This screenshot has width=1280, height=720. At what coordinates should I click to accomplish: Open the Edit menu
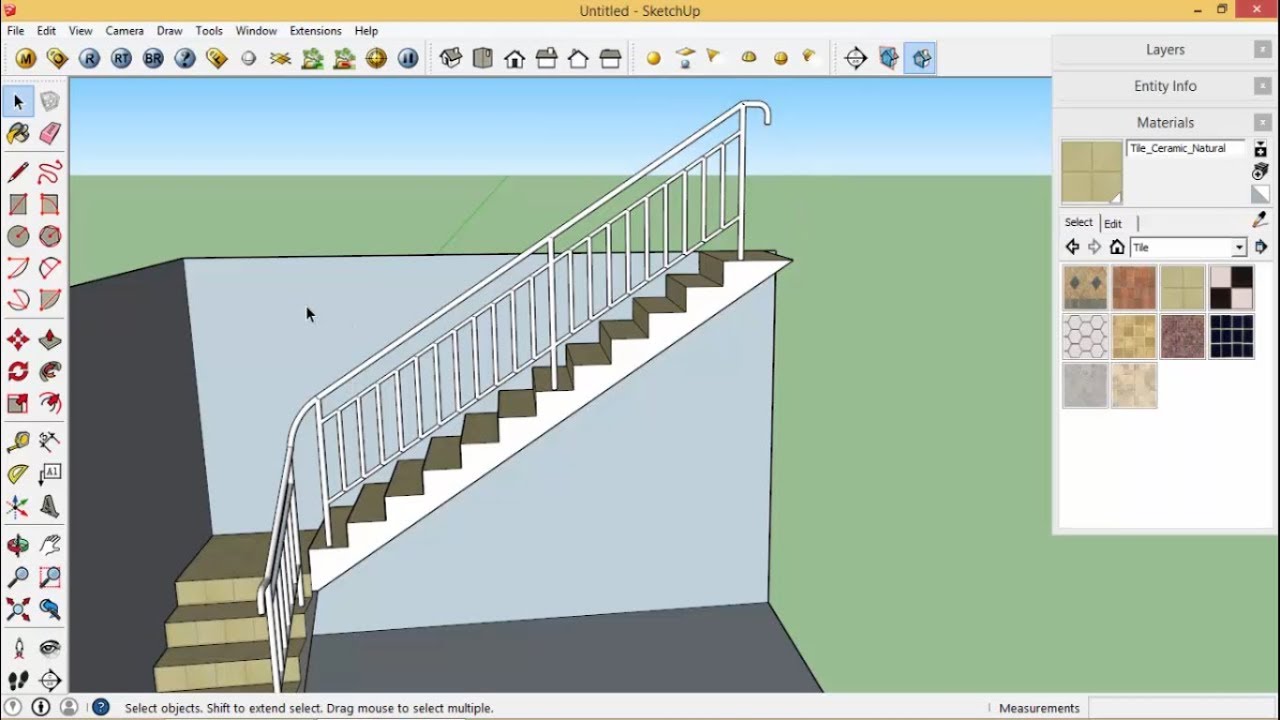[x=46, y=31]
